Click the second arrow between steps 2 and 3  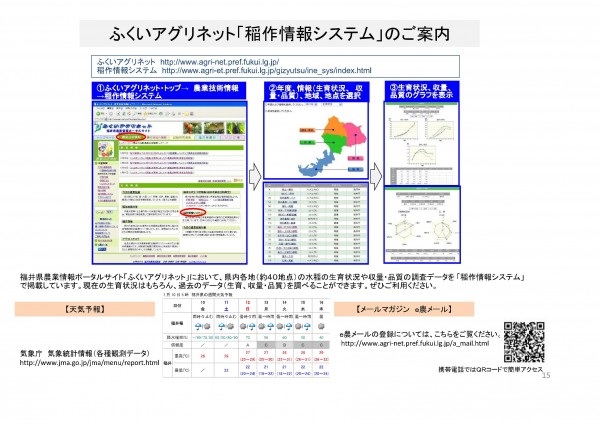[x=376, y=176]
